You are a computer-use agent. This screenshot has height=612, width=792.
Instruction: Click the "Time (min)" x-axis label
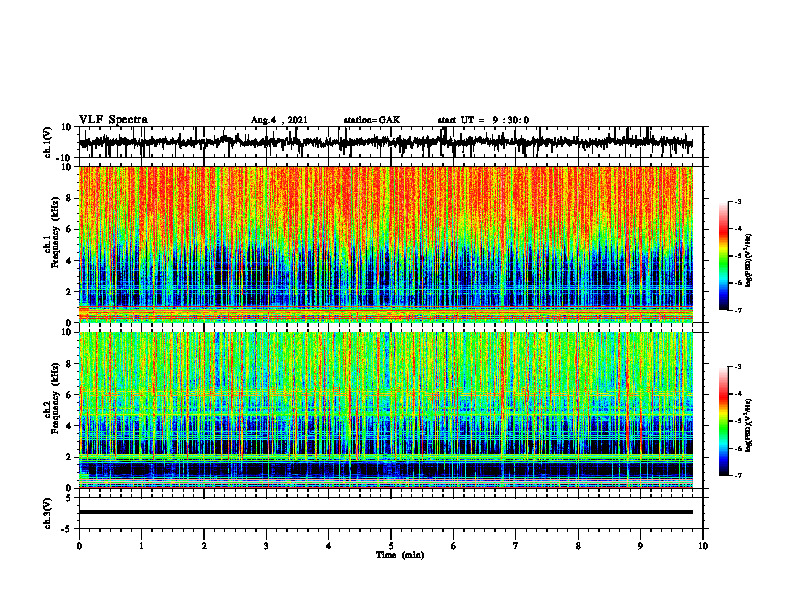pos(400,555)
